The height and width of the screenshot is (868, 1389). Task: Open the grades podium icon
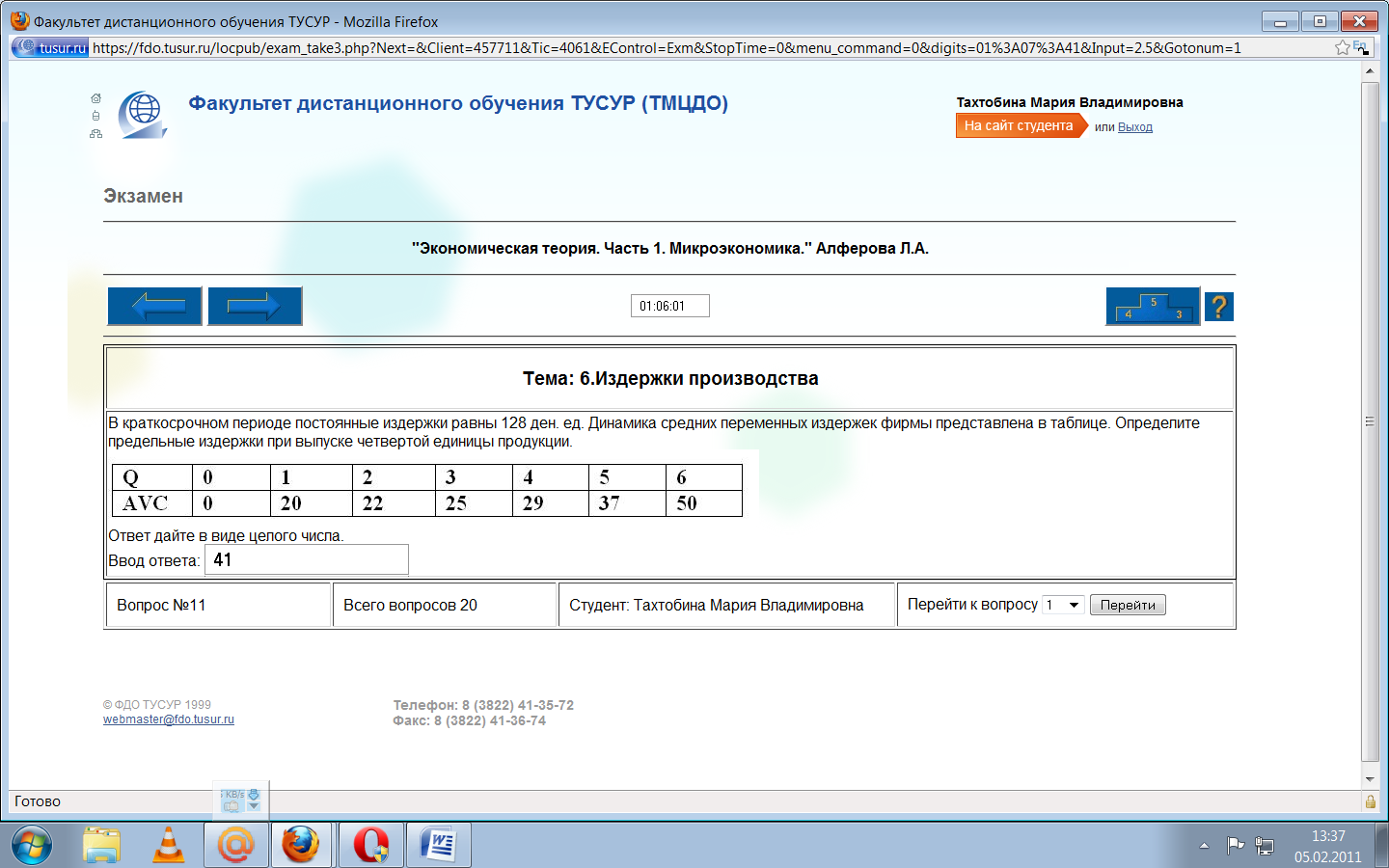coord(1153,306)
